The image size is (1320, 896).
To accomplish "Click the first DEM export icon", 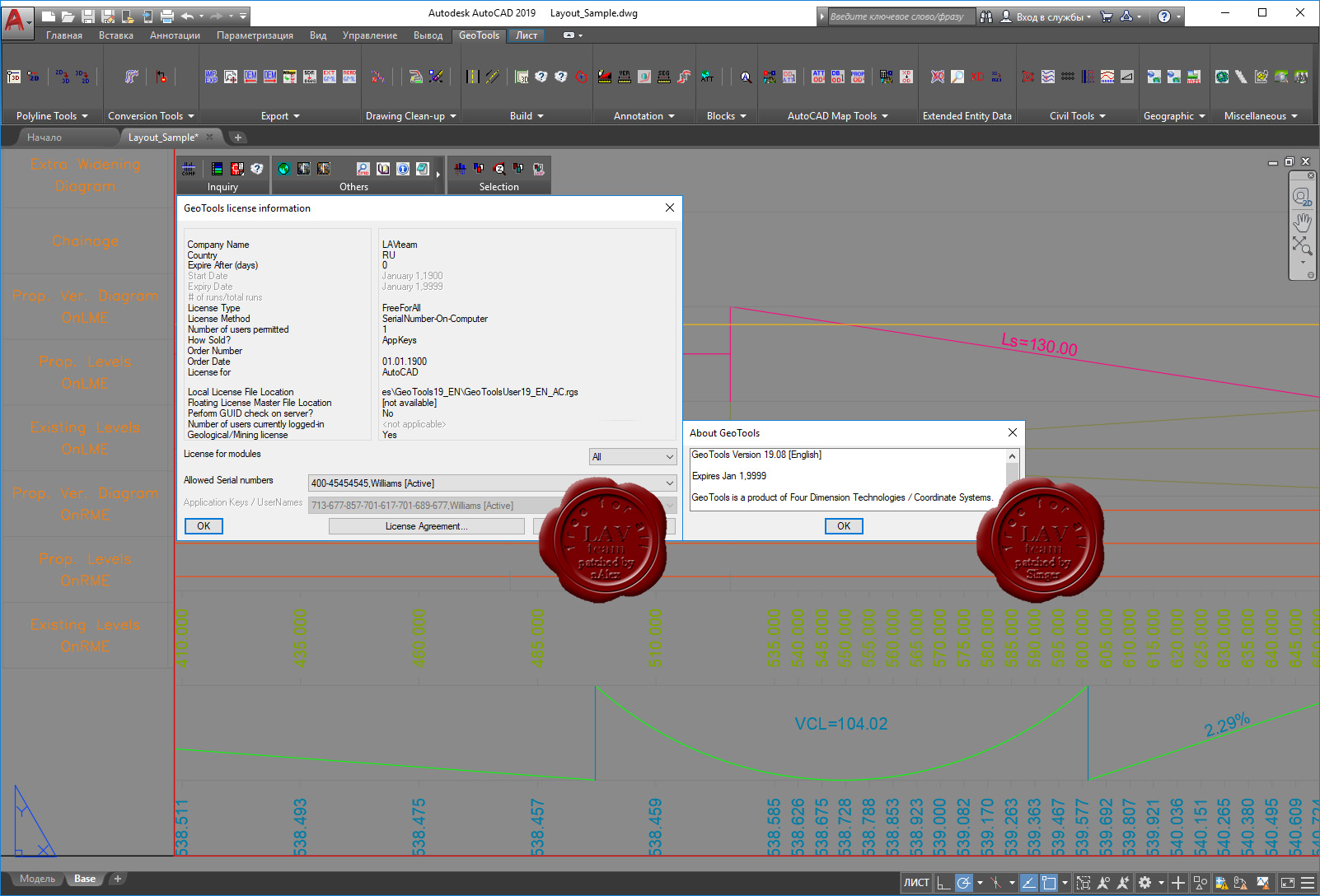I will (x=250, y=77).
